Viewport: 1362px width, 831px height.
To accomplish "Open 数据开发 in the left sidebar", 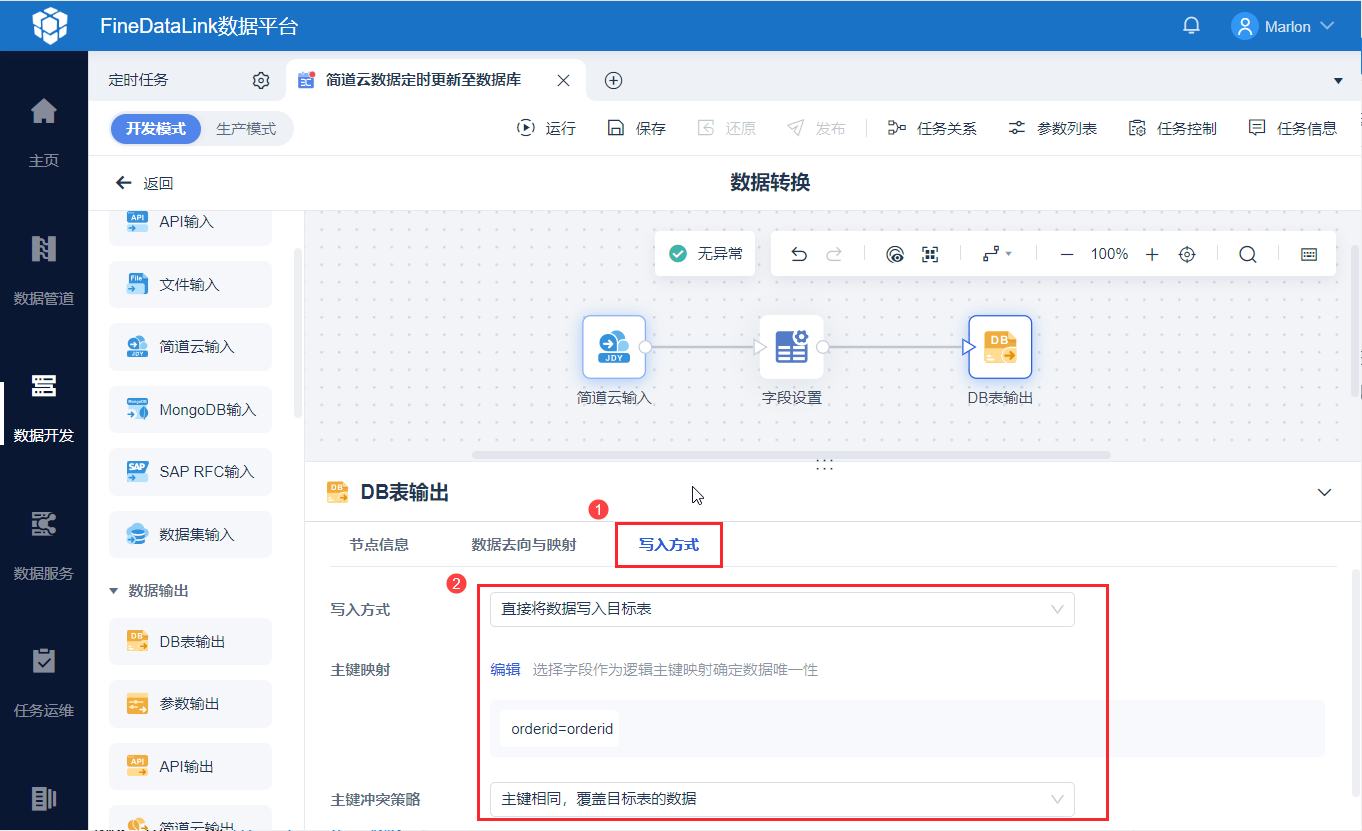I will pyautogui.click(x=44, y=406).
